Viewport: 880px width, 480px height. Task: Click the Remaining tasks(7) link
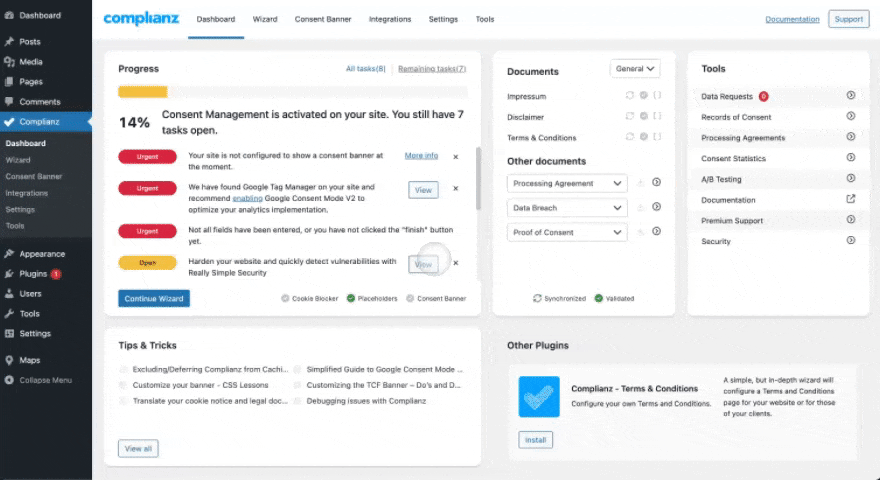point(432,69)
